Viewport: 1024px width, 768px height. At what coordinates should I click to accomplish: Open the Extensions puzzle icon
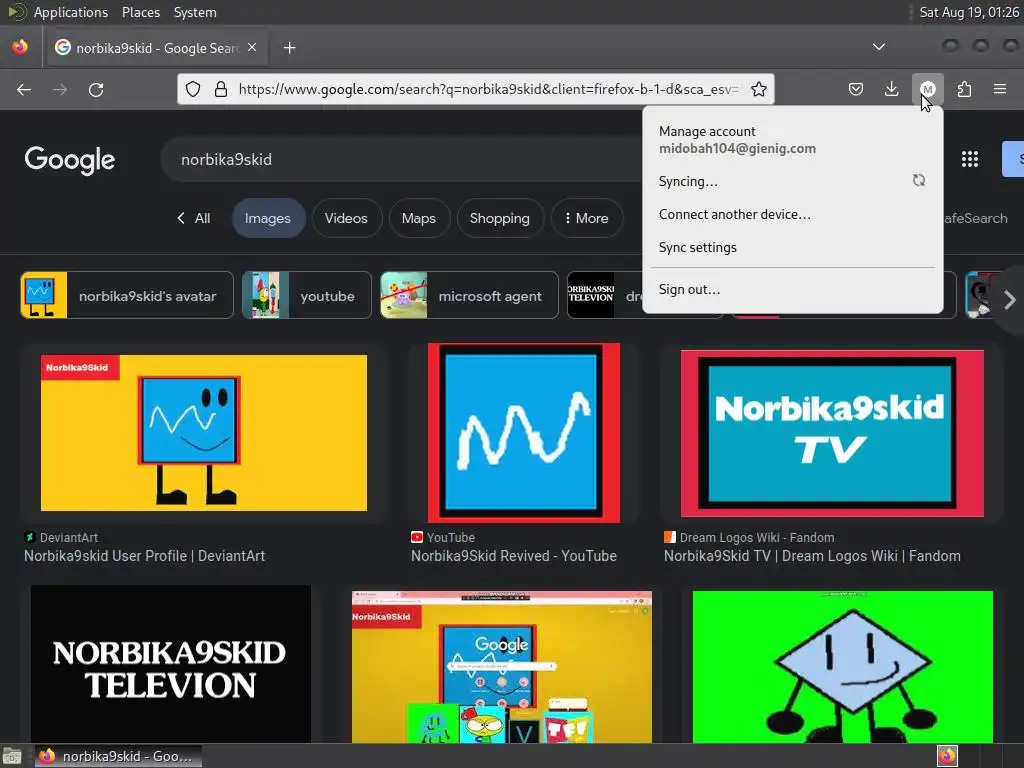[x=964, y=89]
